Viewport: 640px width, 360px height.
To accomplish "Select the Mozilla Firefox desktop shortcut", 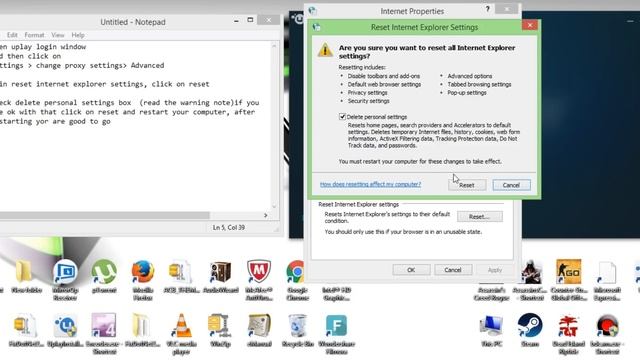I will tap(143, 280).
